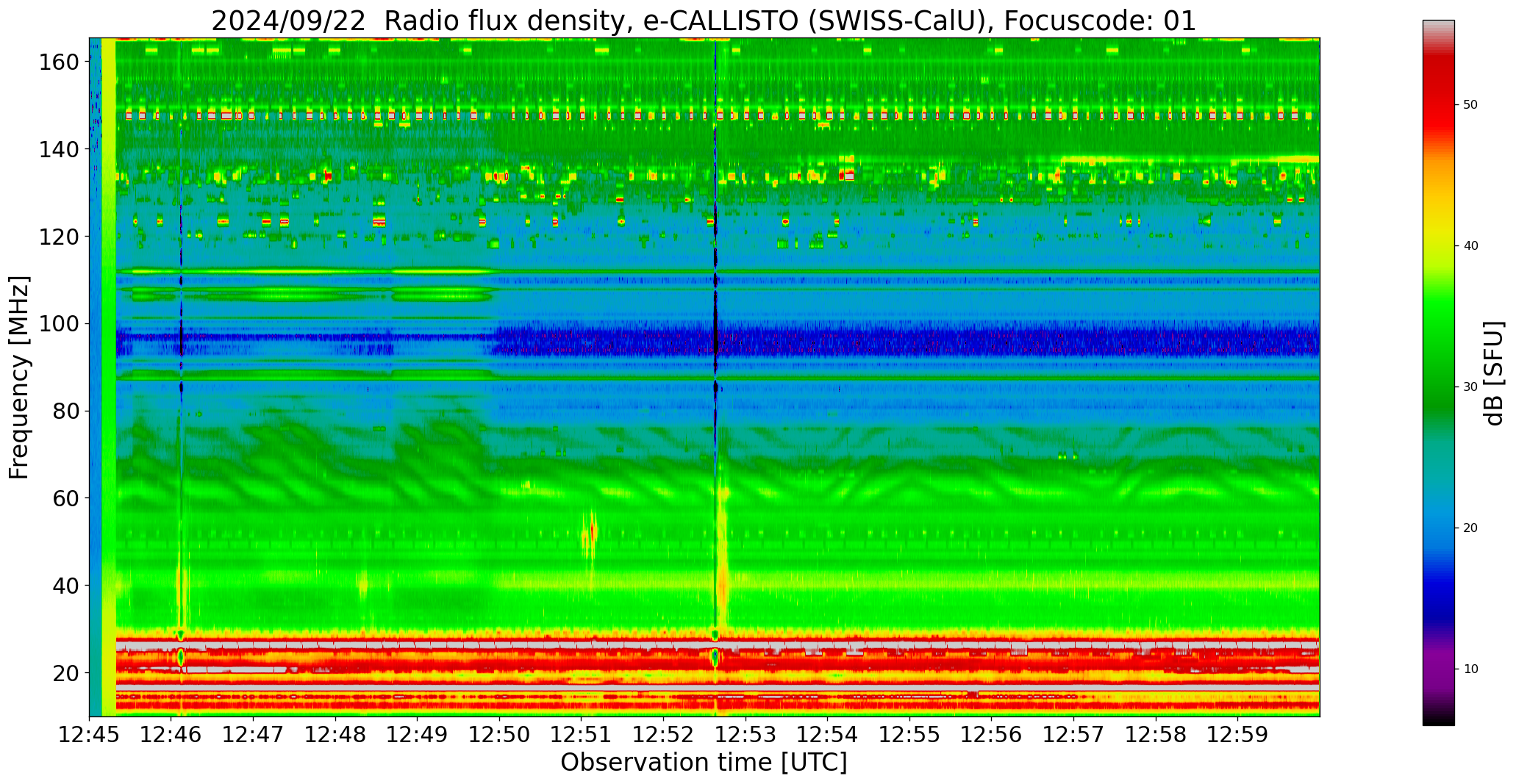Click the 60 MHz frequency tick label

66,498
